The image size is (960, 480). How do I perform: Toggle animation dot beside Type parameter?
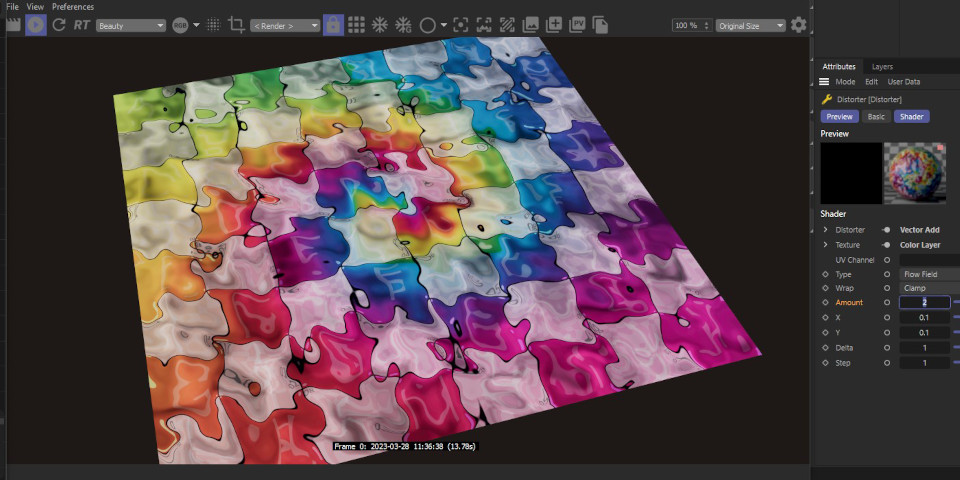[825, 274]
